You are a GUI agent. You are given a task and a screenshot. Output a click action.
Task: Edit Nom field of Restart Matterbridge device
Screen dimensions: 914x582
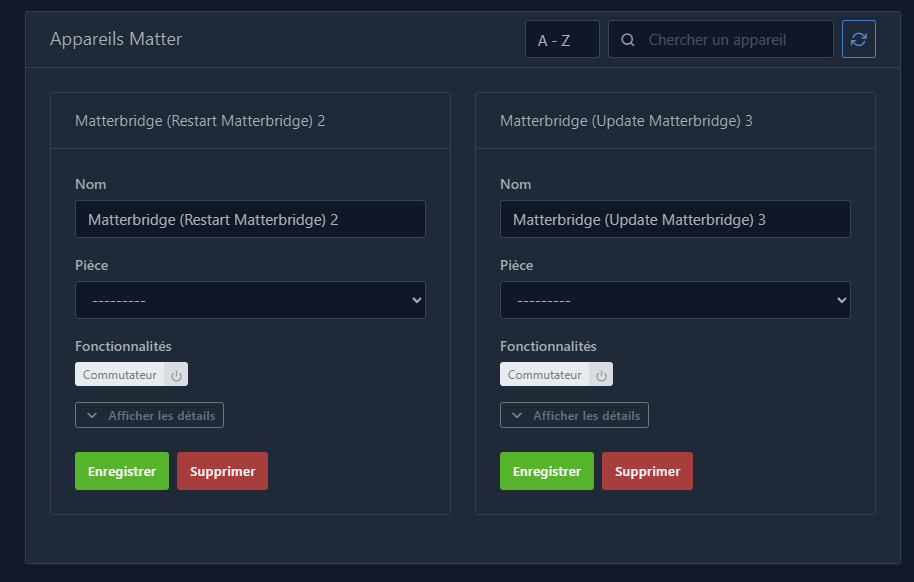point(250,219)
